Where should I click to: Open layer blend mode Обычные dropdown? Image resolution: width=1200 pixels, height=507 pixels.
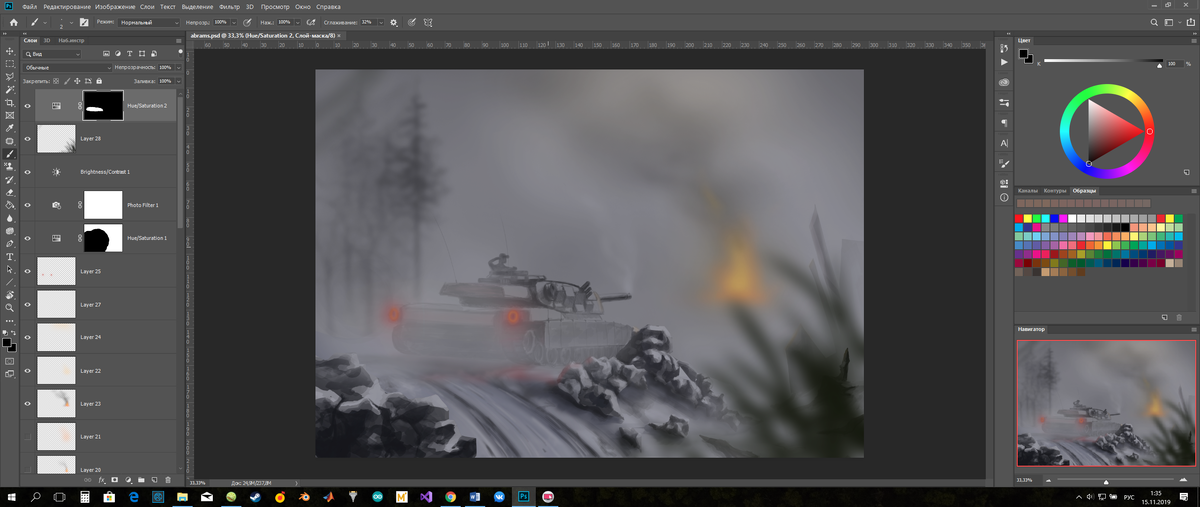(66, 67)
